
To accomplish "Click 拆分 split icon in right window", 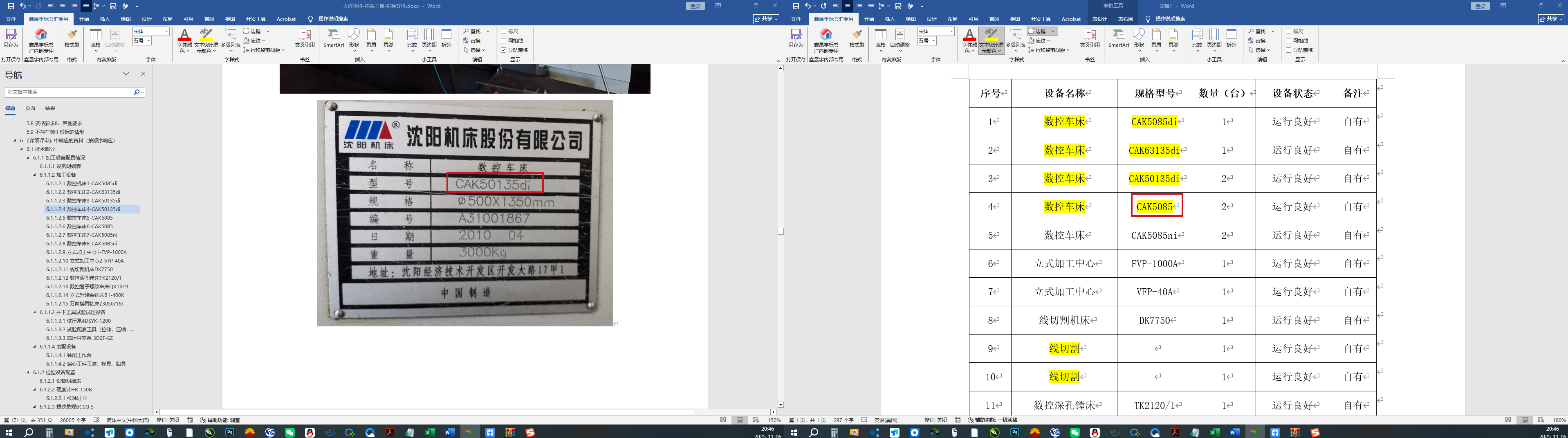I will (x=1232, y=38).
